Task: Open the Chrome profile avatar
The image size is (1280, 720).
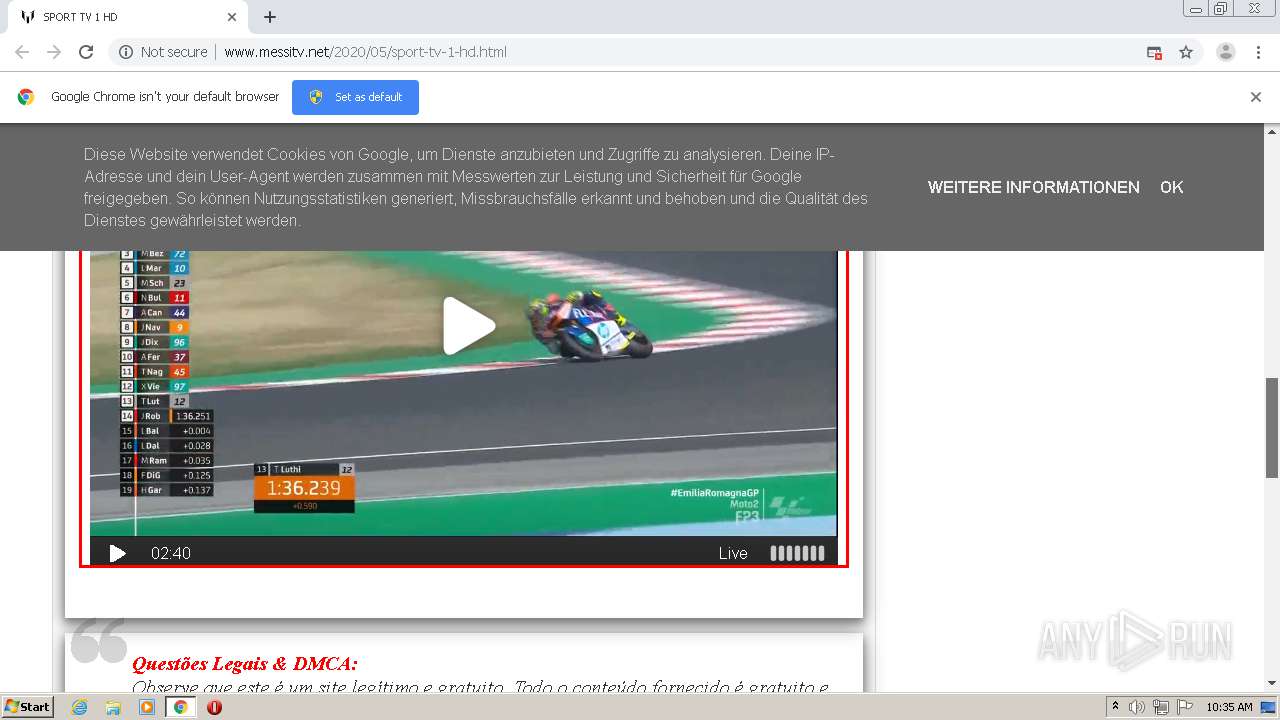Action: point(1226,52)
